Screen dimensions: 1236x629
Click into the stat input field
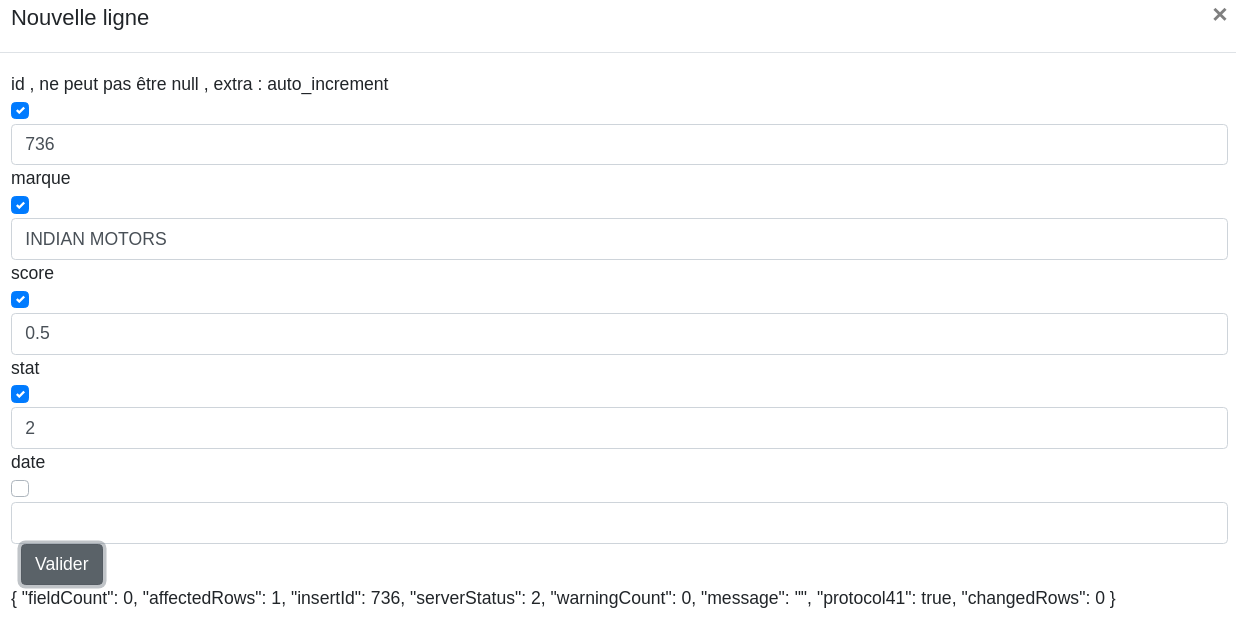coord(619,428)
